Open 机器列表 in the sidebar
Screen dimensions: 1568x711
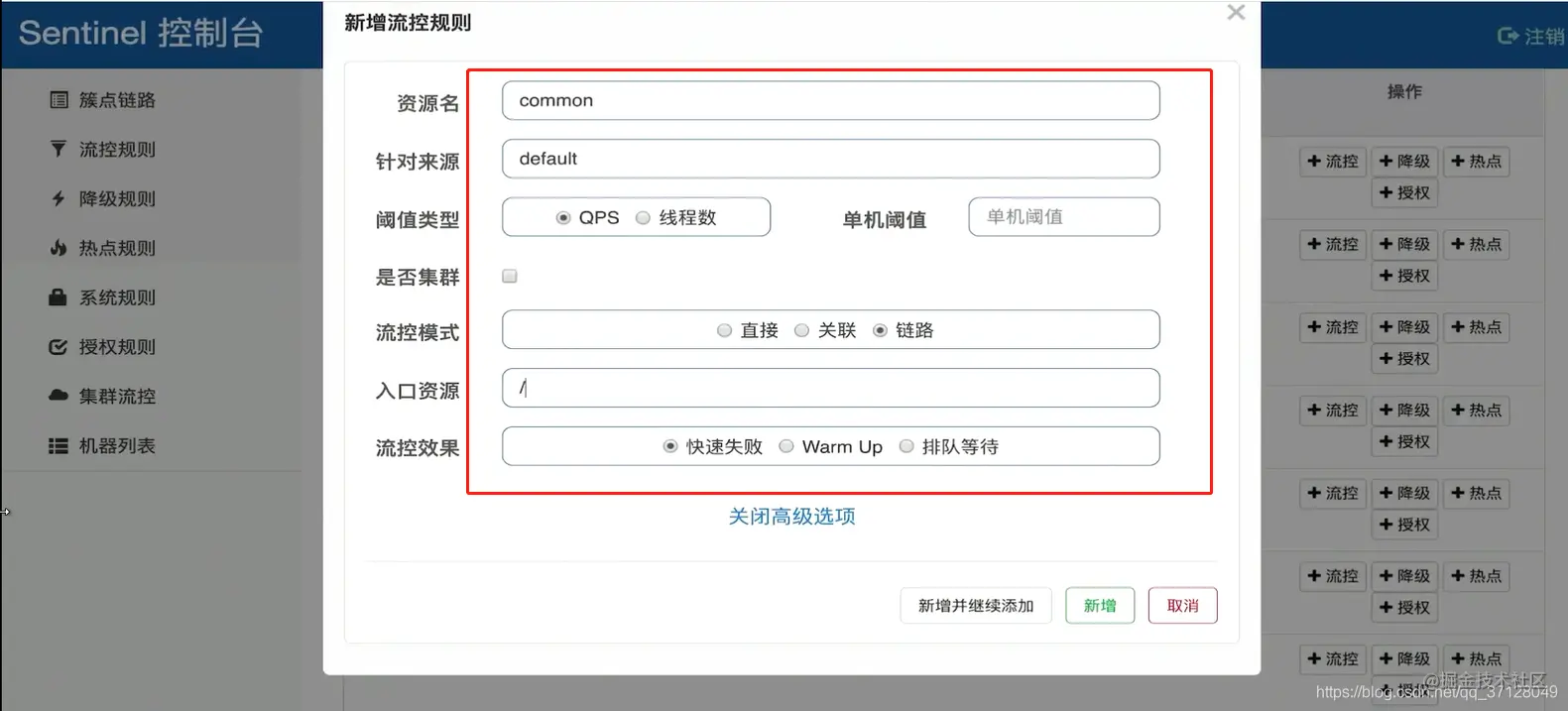[x=117, y=446]
